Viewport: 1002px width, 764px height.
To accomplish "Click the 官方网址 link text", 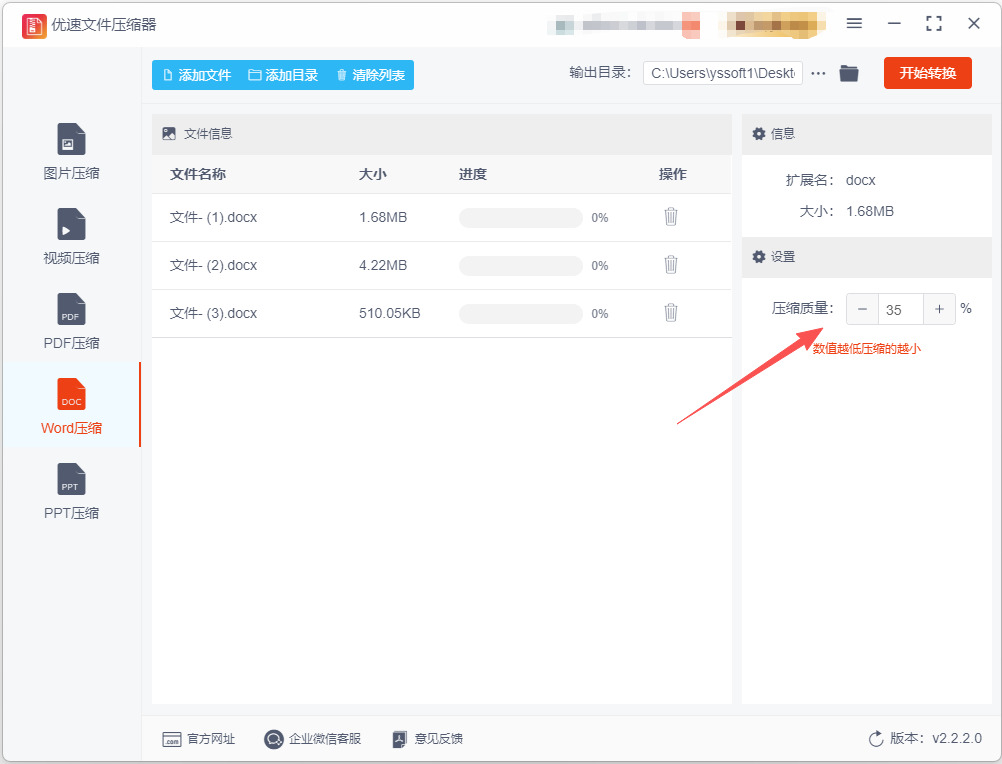I will pyautogui.click(x=211, y=739).
